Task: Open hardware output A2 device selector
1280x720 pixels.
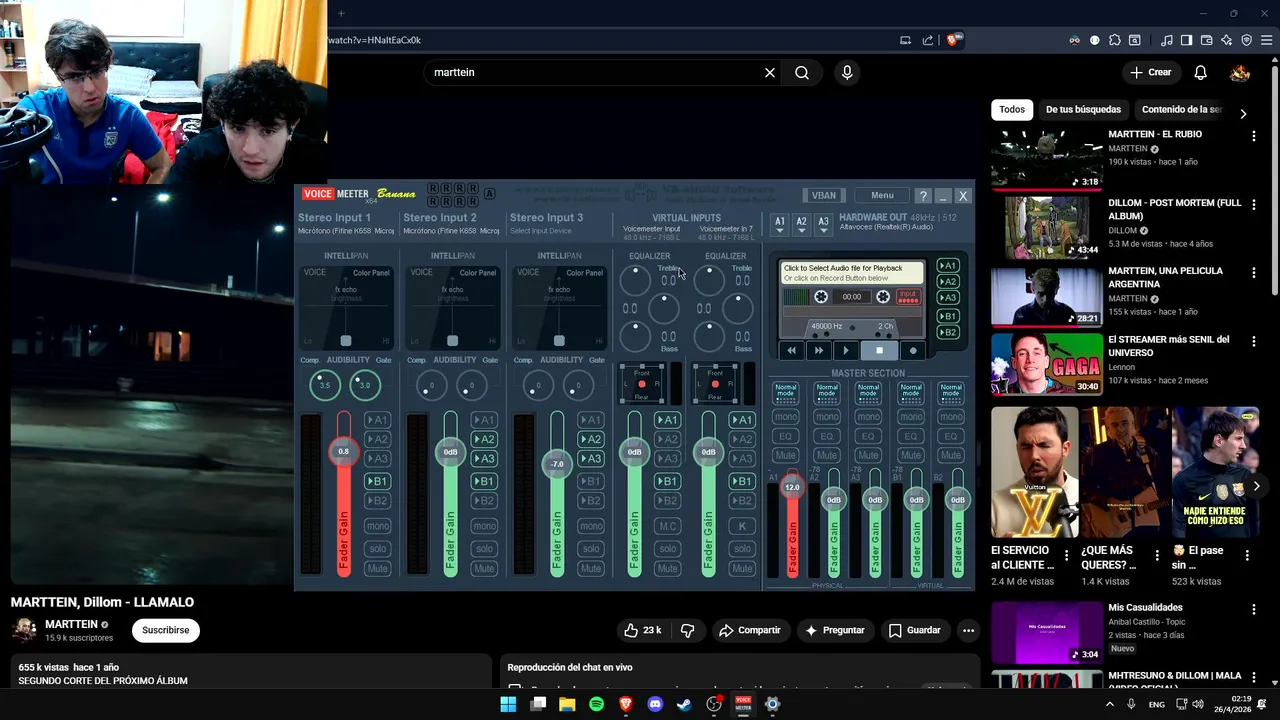Action: pos(801,224)
